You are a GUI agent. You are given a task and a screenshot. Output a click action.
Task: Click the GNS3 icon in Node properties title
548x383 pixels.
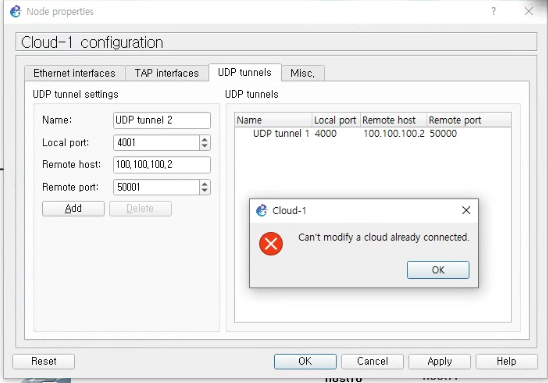[x=15, y=12]
